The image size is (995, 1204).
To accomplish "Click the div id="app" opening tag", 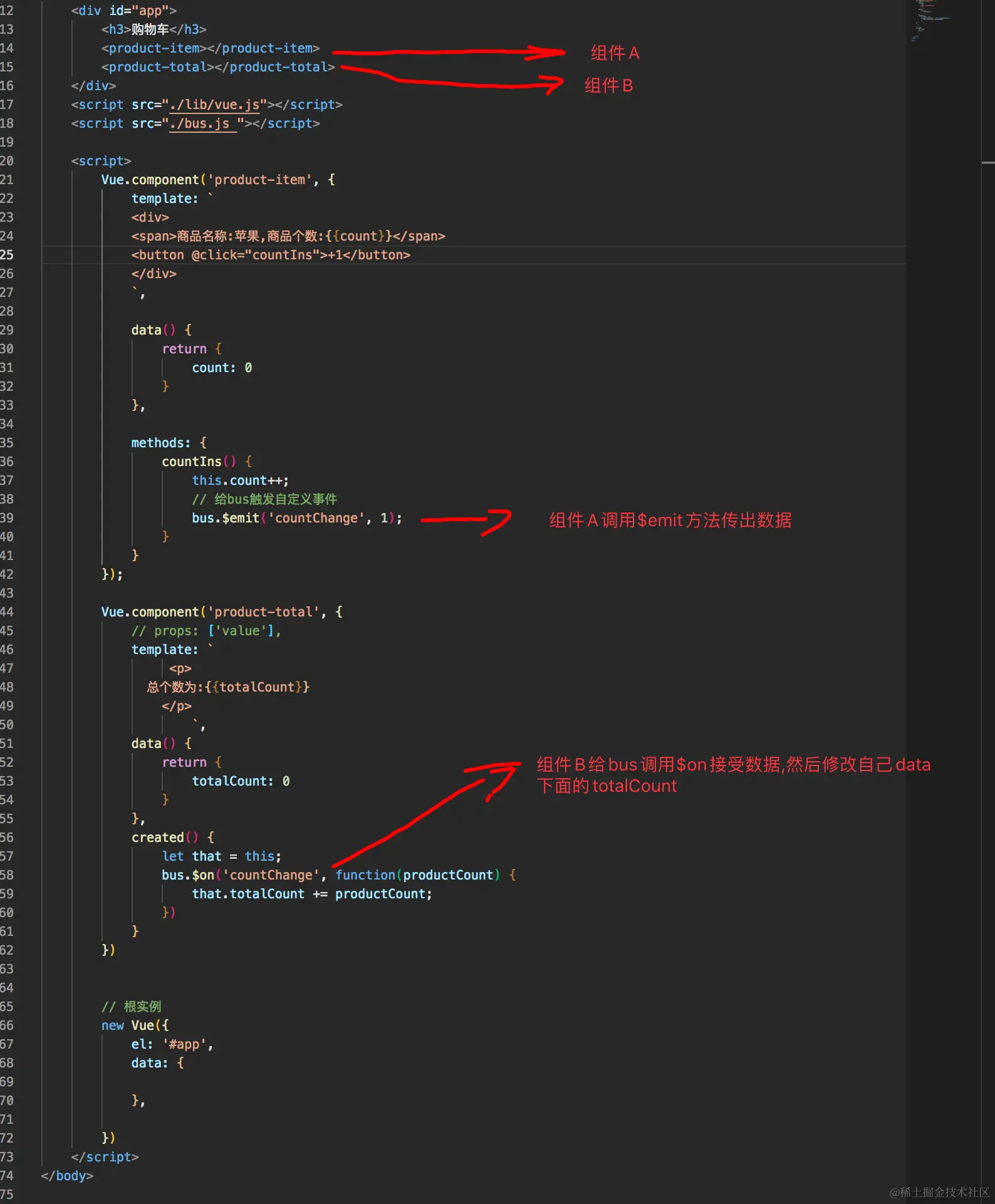I will pyautogui.click(x=123, y=11).
